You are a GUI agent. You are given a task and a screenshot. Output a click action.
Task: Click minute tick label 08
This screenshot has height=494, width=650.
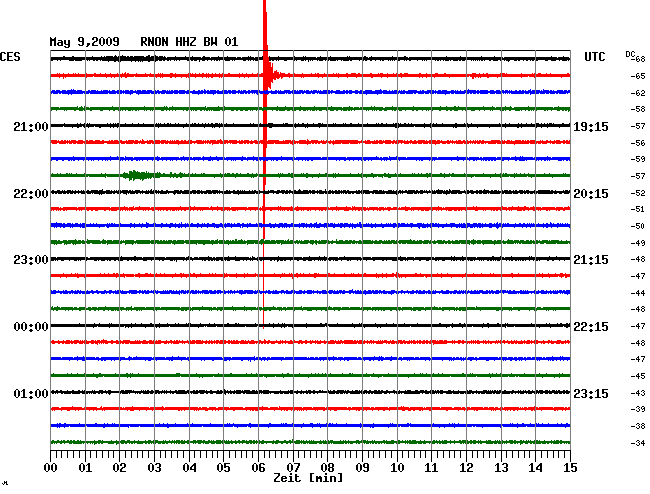[x=327, y=468]
